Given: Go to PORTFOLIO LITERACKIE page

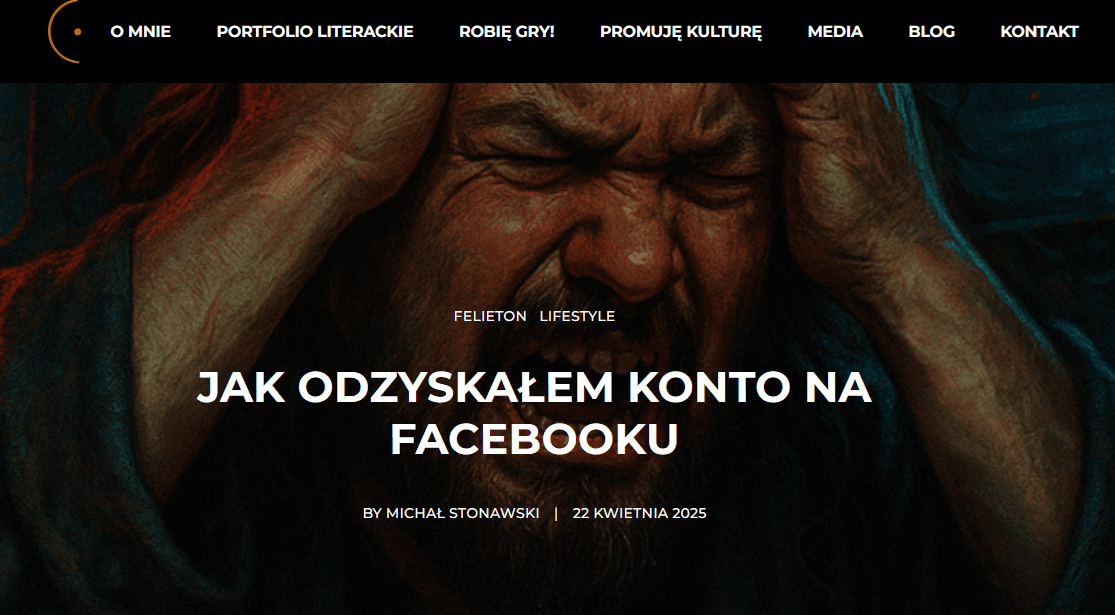Looking at the screenshot, I should pos(314,31).
